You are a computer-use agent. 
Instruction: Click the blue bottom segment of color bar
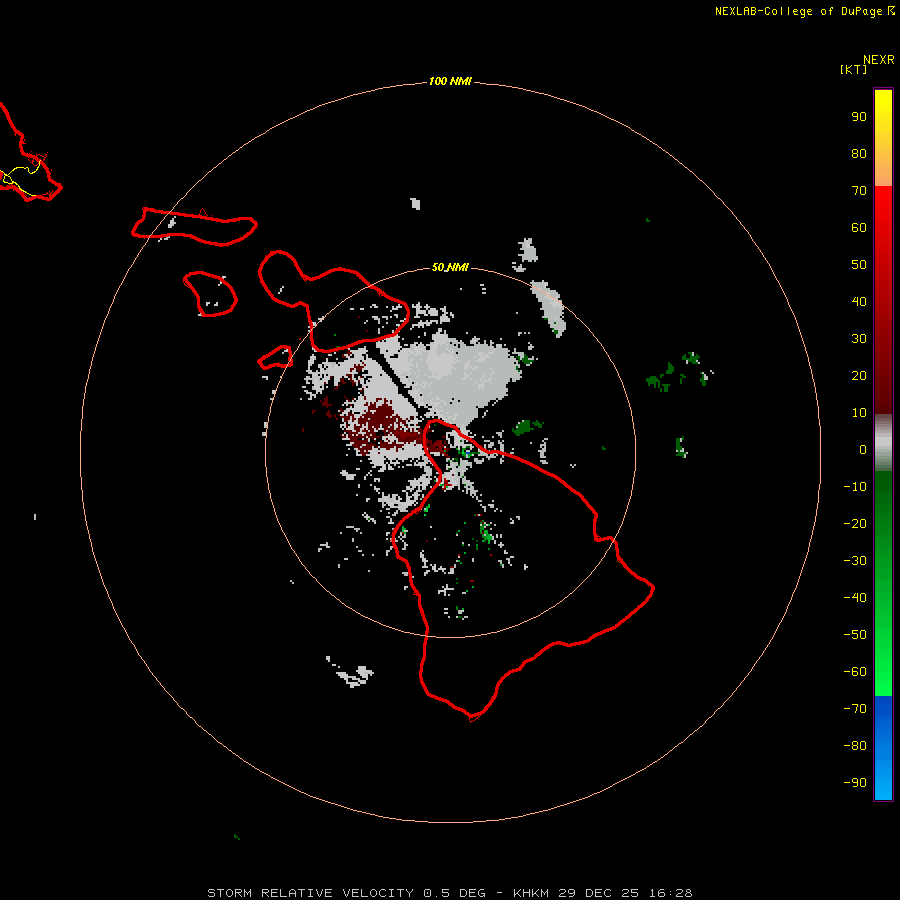click(883, 747)
